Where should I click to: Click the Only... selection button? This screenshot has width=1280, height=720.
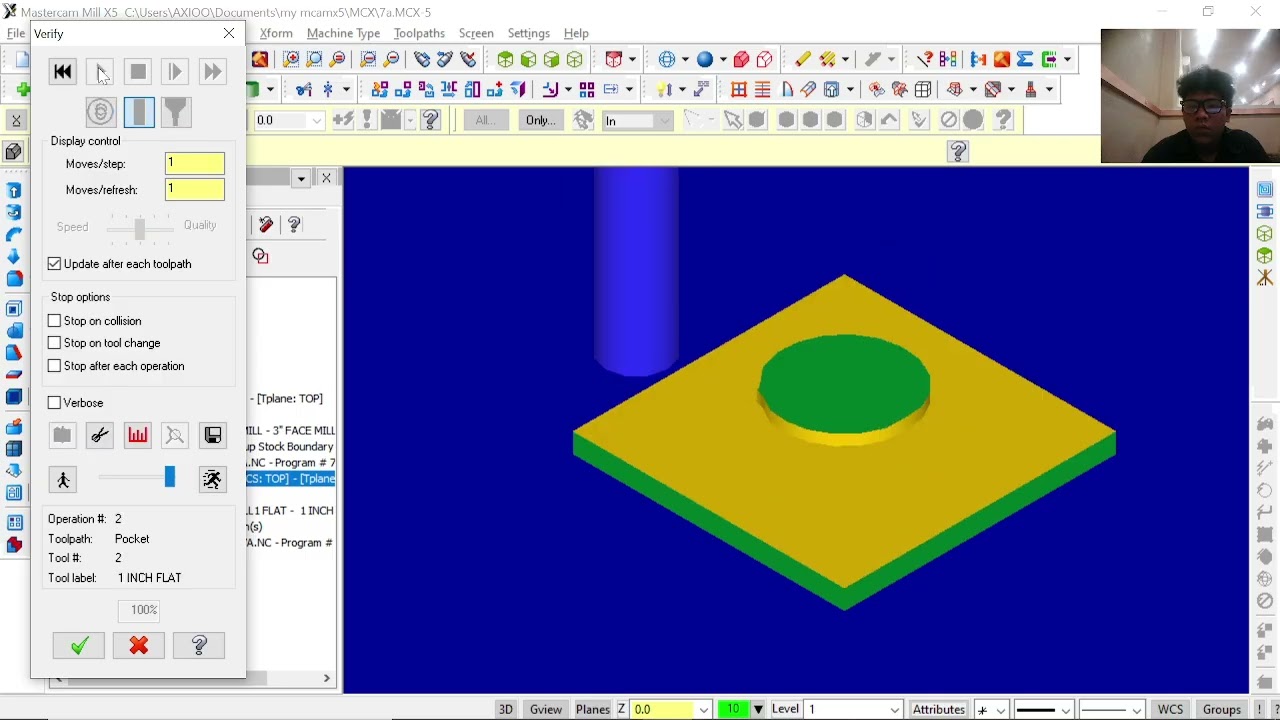[540, 121]
